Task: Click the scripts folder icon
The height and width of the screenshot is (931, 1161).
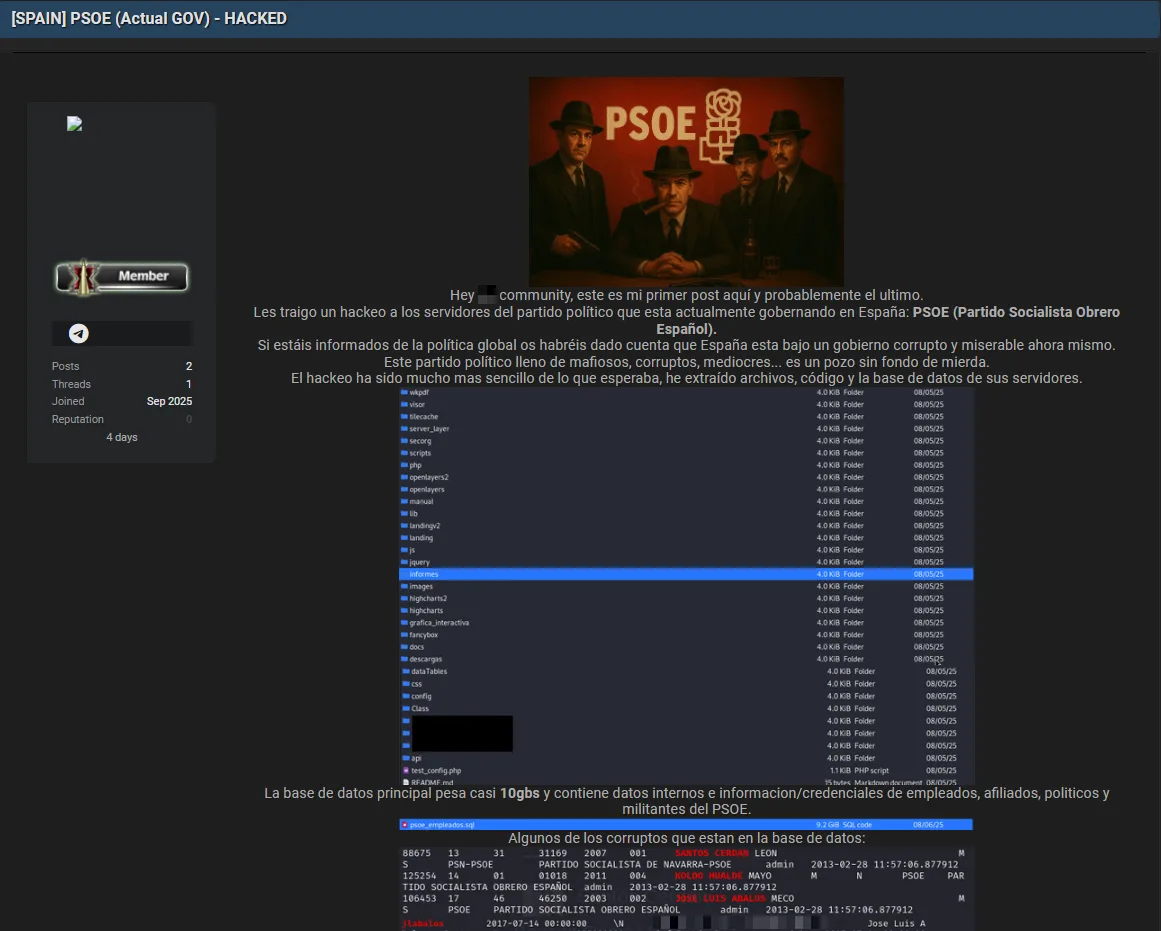Action: coord(404,453)
